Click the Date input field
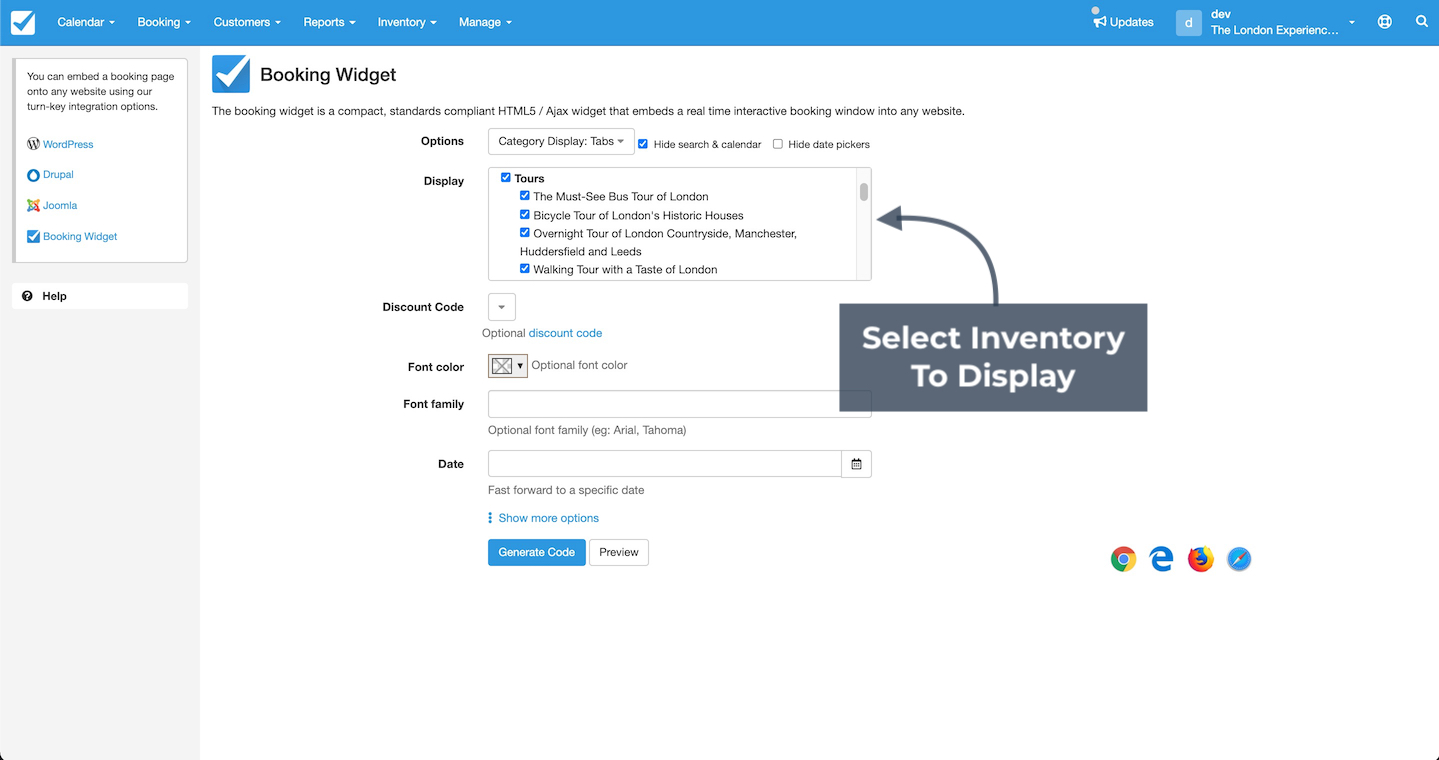1439x760 pixels. (665, 464)
